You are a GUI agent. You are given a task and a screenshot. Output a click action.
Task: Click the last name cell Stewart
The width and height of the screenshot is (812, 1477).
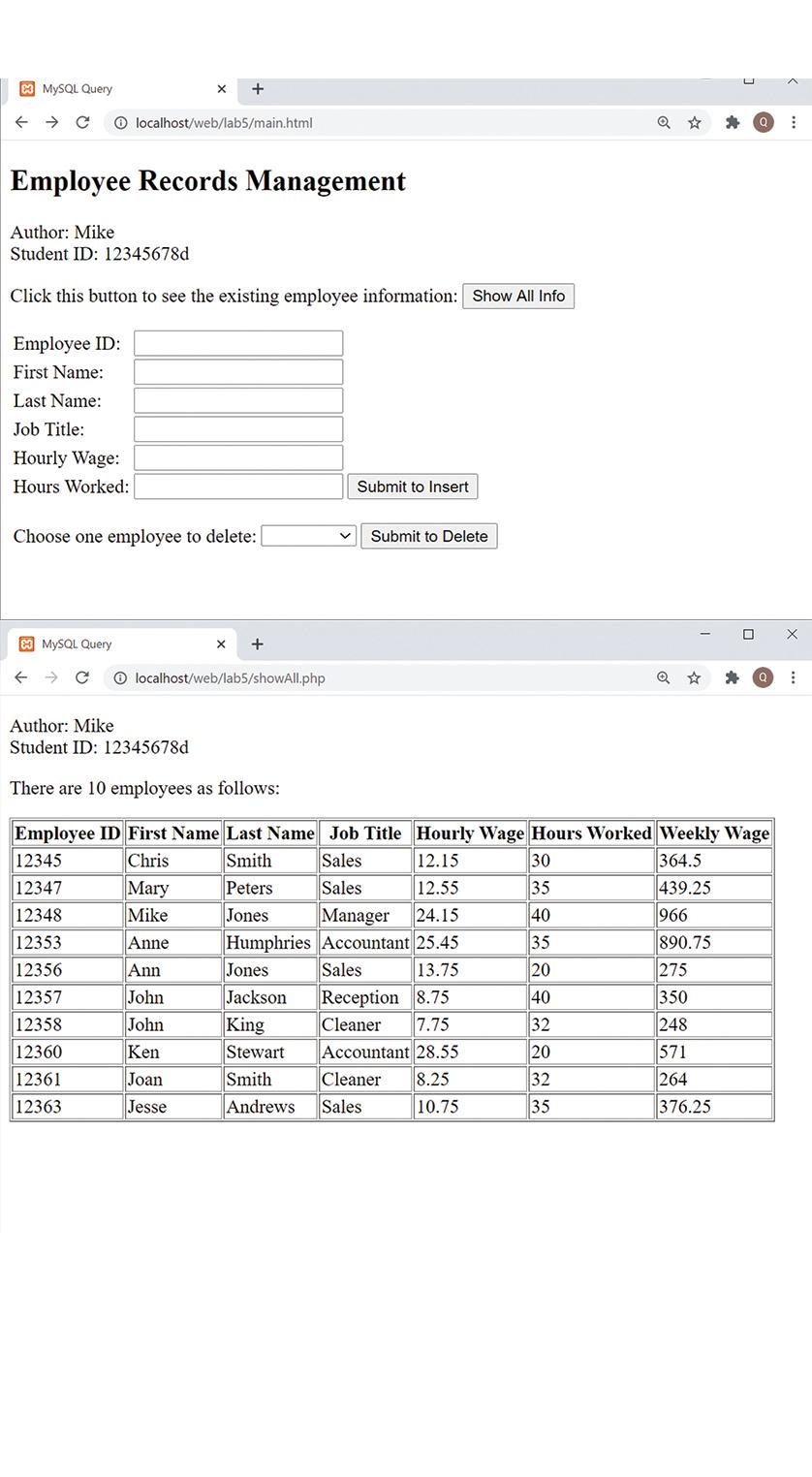270,1052
